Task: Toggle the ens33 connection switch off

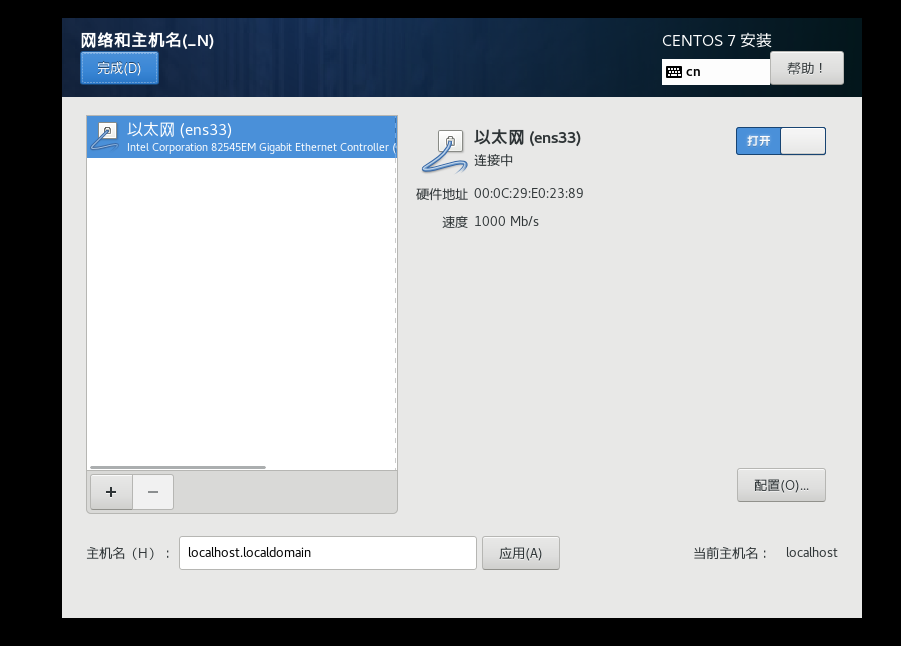Action: click(x=780, y=141)
